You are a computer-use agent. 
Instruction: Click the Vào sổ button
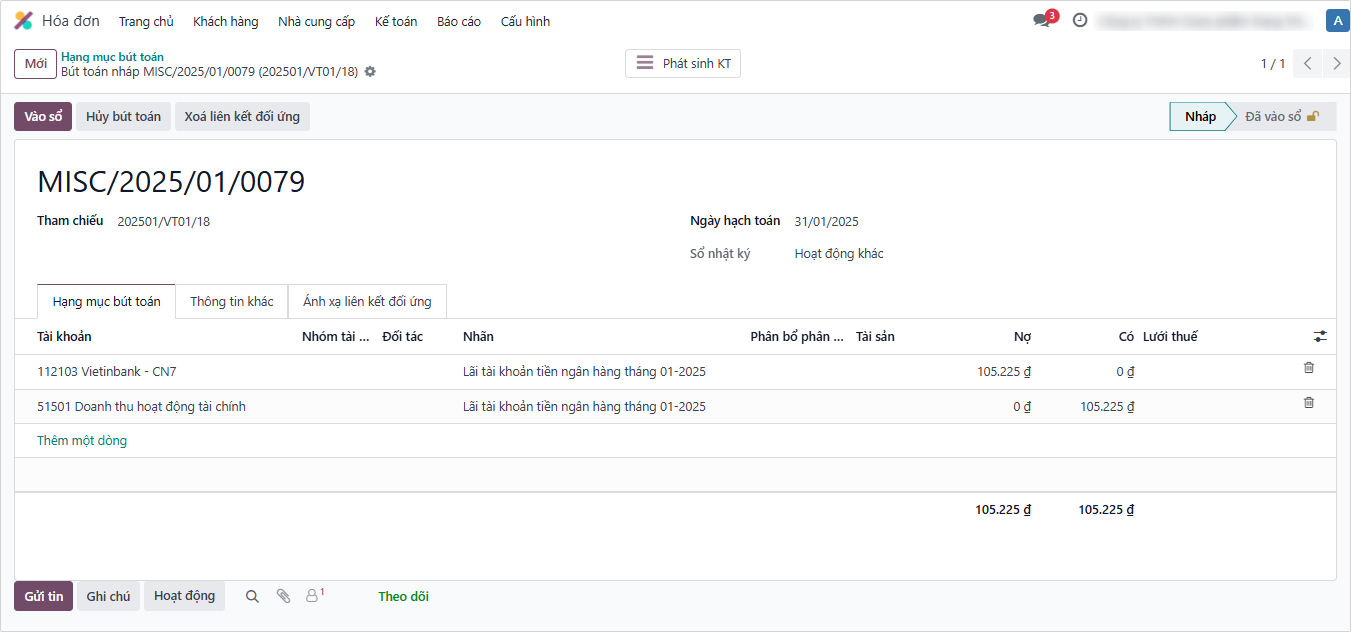coord(43,117)
